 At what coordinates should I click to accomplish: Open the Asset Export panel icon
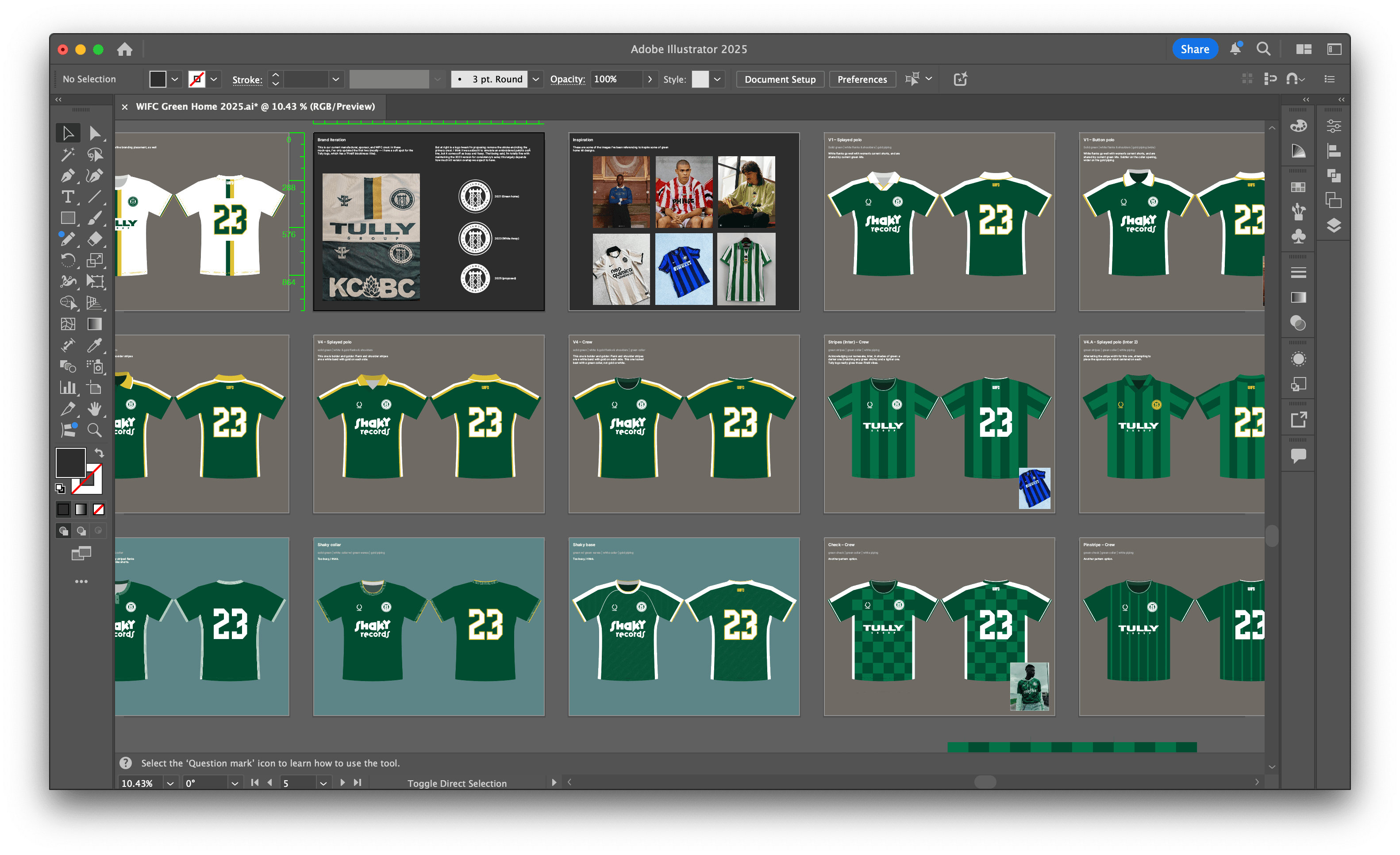[1298, 420]
